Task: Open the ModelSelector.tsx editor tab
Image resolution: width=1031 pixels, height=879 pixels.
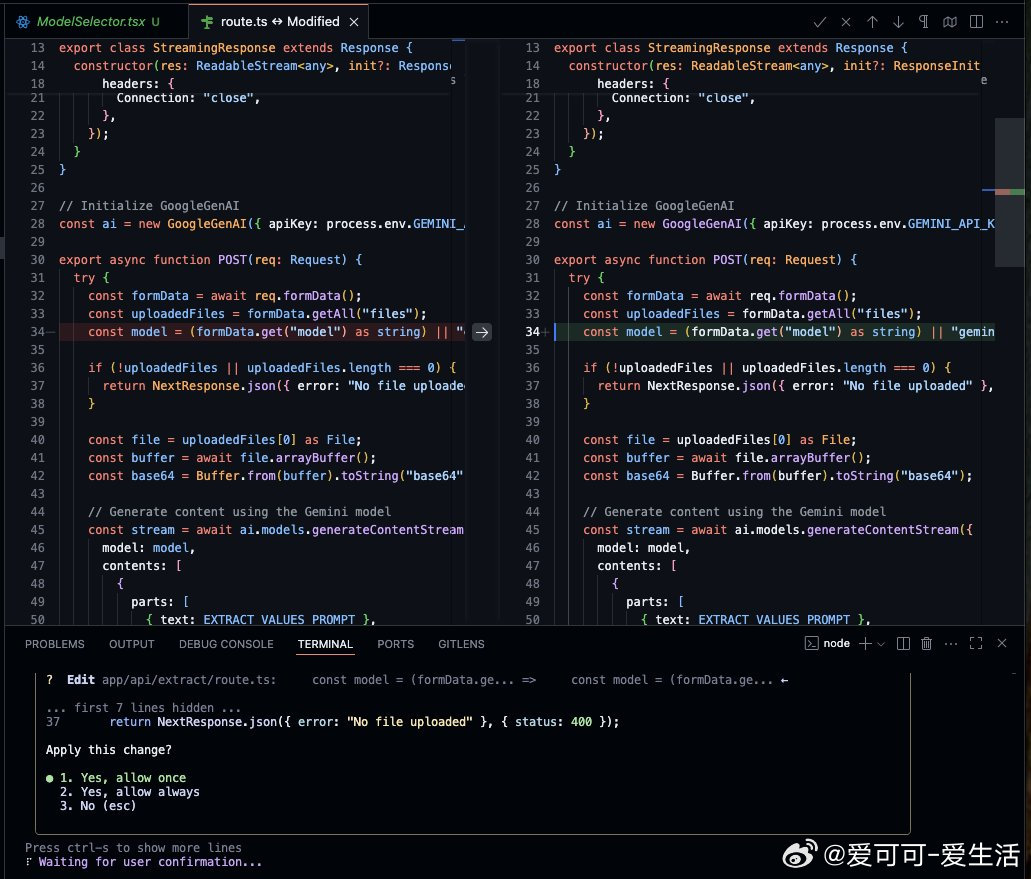Action: 97,22
